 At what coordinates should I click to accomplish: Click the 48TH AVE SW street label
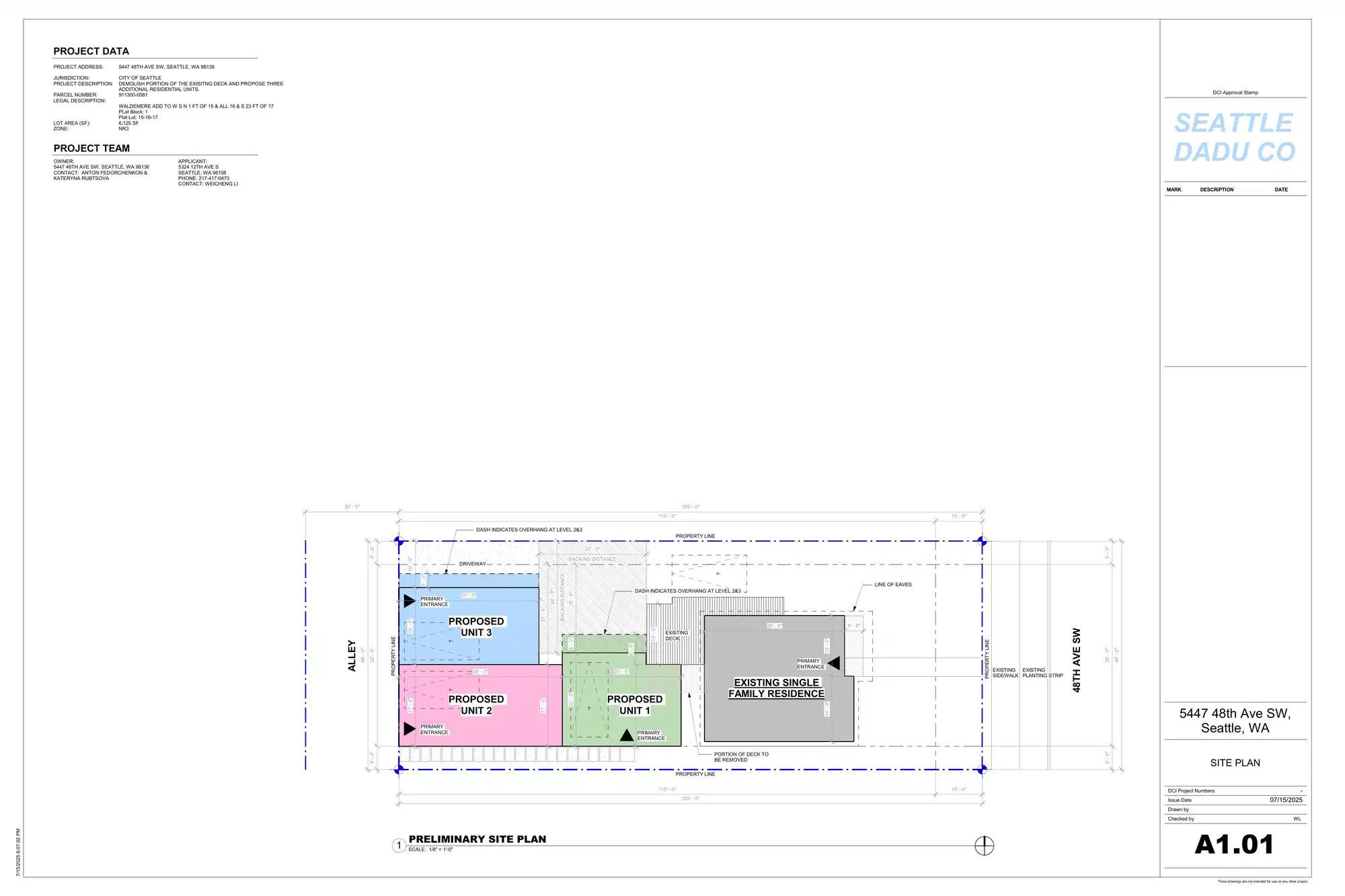coord(1076,660)
